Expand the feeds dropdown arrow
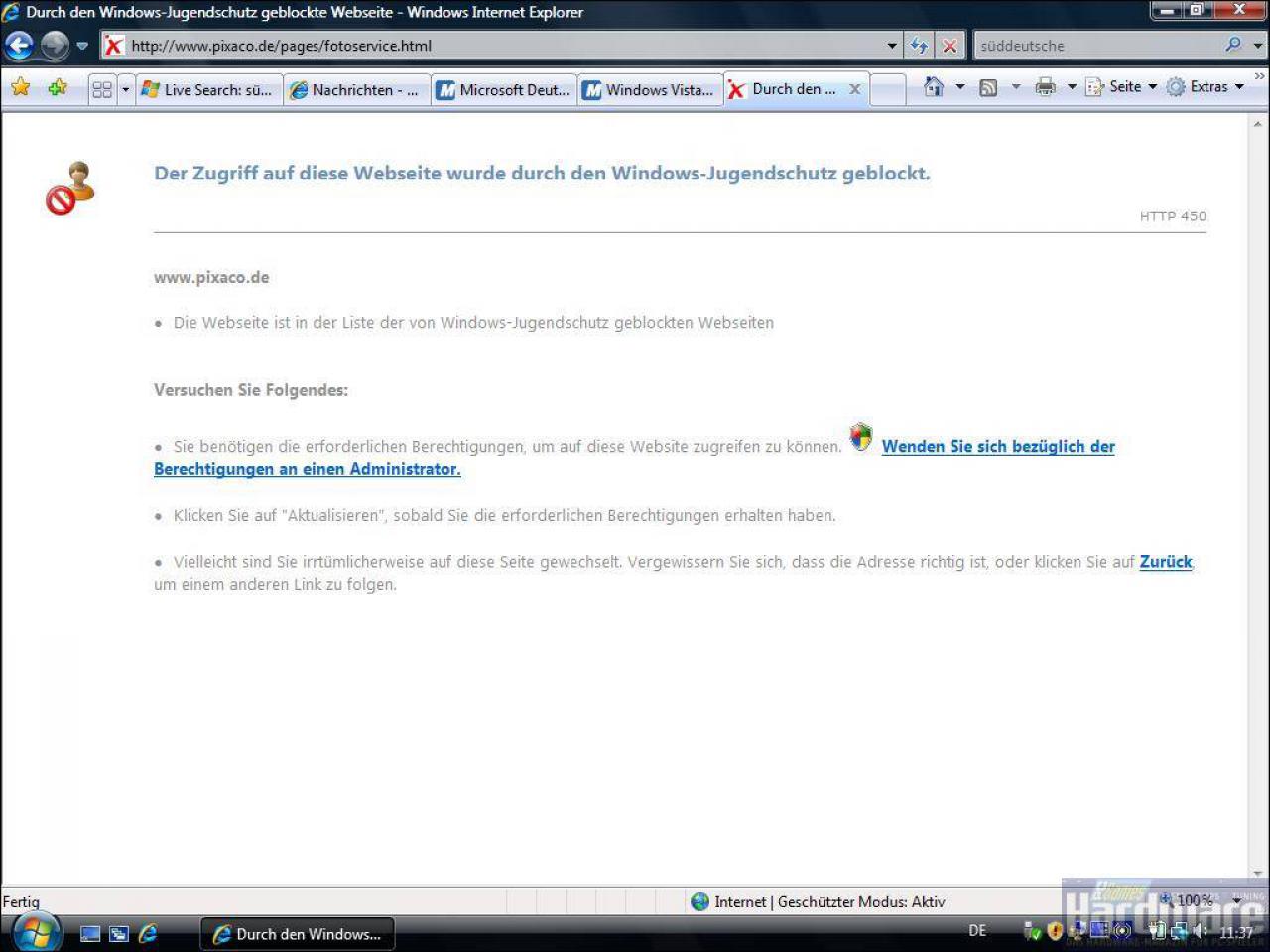The height and width of the screenshot is (952, 1270). click(x=1015, y=87)
